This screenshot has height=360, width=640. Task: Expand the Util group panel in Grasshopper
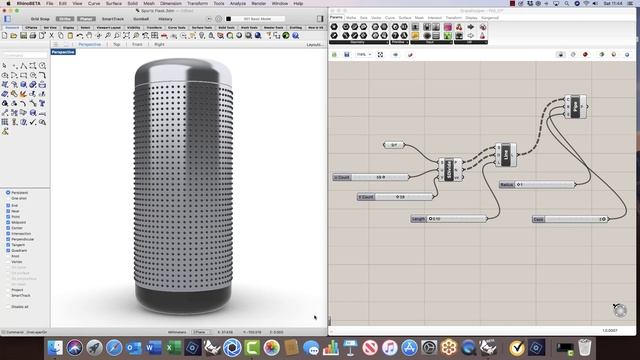(x=471, y=42)
